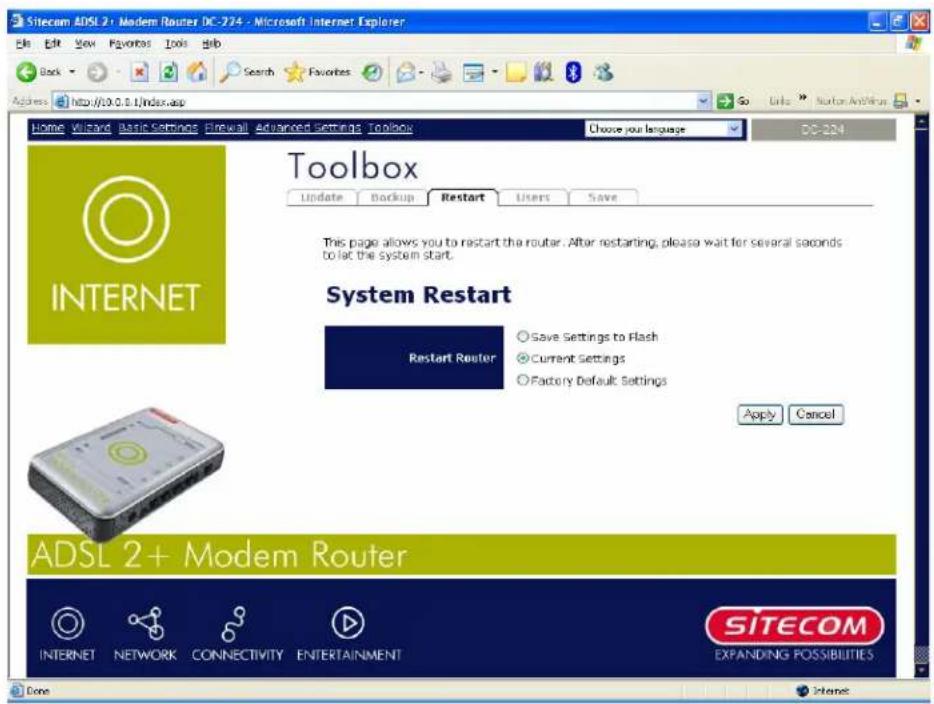934x704 pixels.
Task: Click the Cancel button
Action: pos(815,414)
